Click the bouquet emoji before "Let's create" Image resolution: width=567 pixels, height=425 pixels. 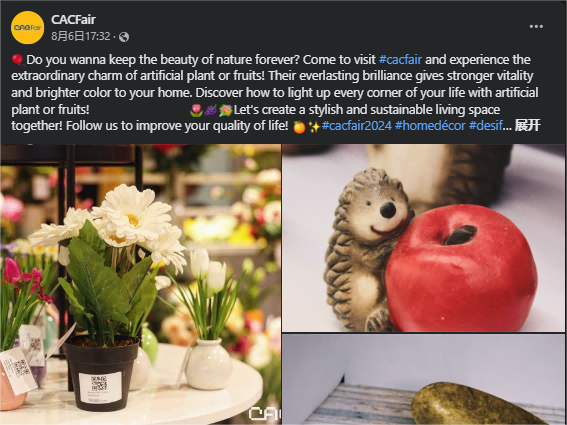pos(225,110)
